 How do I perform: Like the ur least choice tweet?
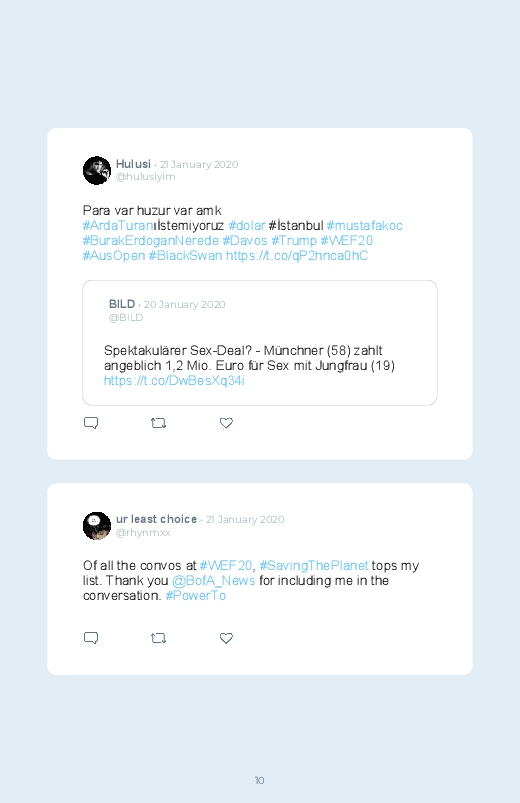tap(226, 638)
